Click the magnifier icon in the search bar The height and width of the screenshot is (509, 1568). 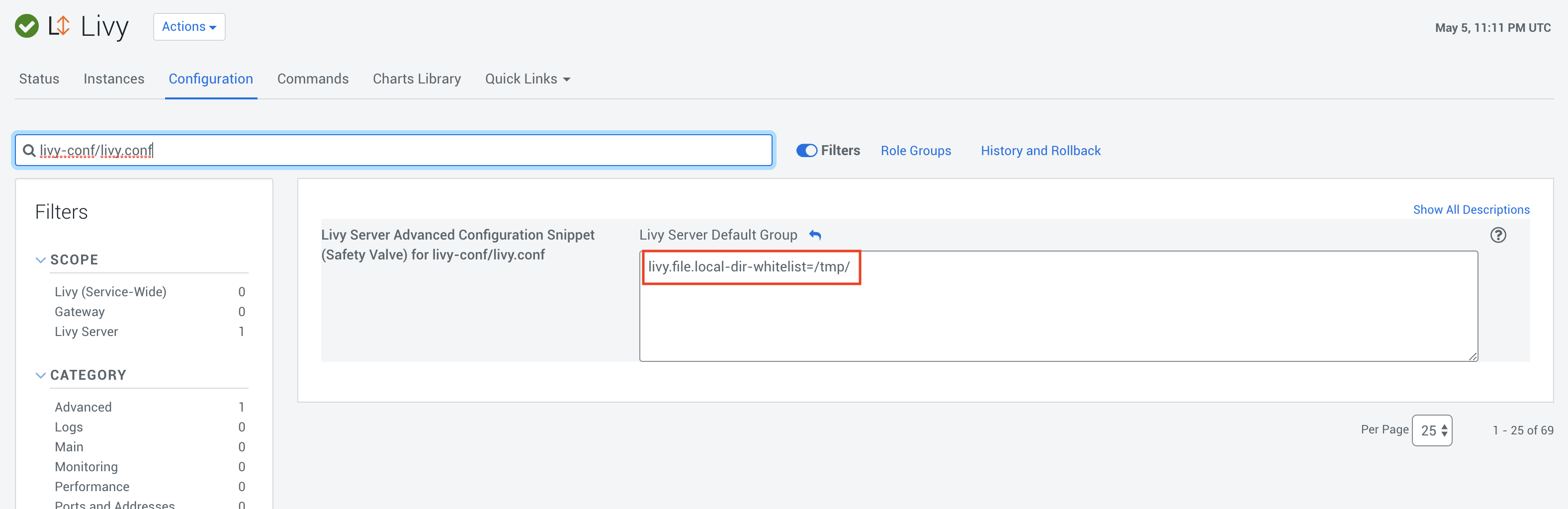[29, 150]
